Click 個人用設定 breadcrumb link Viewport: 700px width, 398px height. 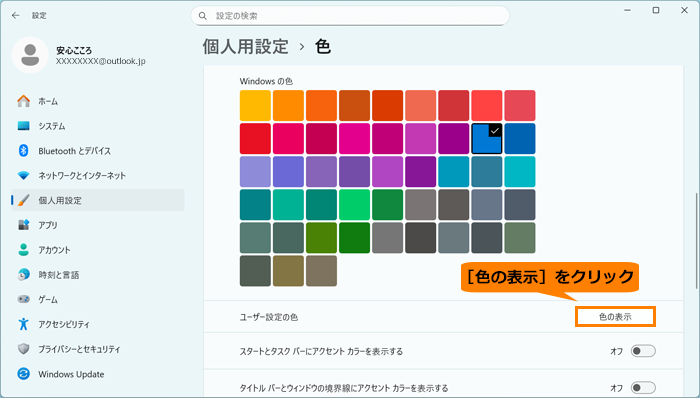point(246,46)
